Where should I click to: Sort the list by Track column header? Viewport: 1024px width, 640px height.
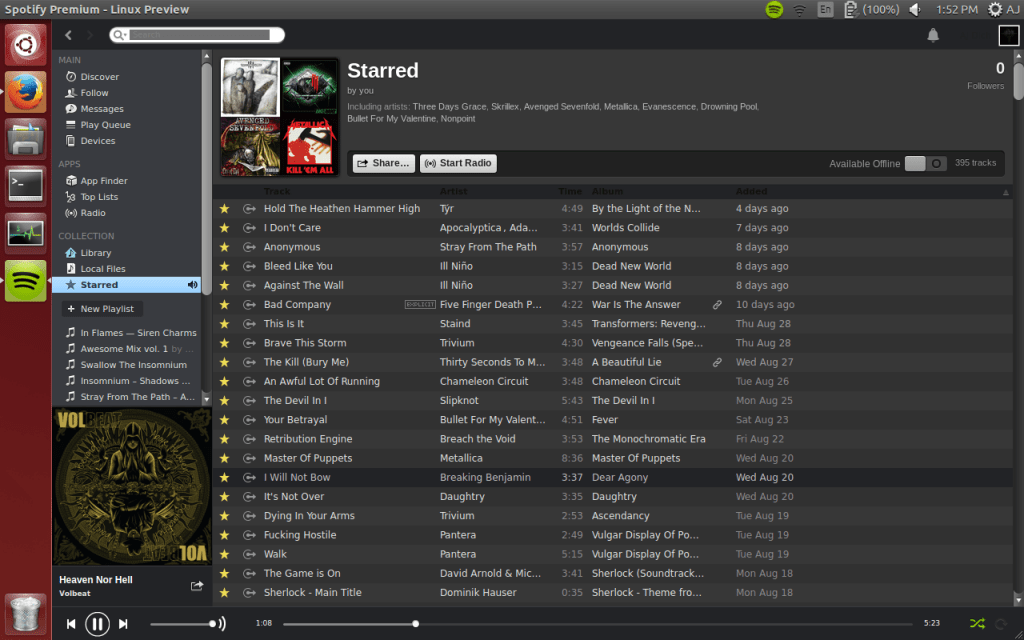click(277, 191)
